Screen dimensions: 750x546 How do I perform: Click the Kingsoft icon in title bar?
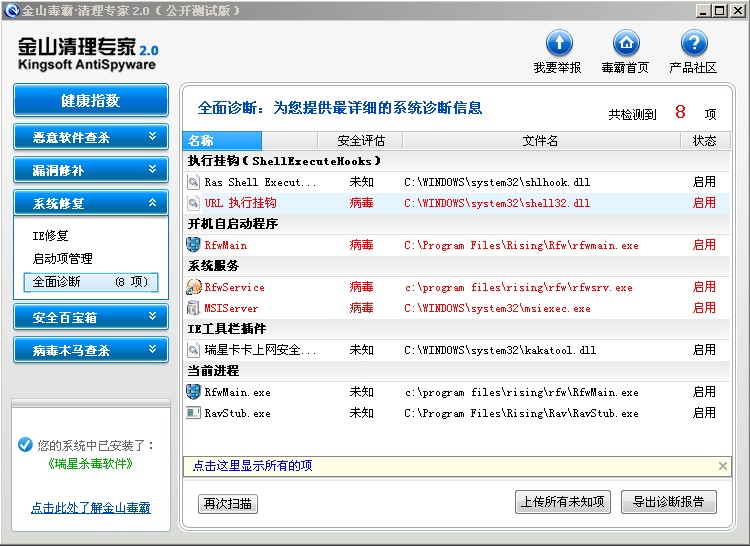[11, 10]
